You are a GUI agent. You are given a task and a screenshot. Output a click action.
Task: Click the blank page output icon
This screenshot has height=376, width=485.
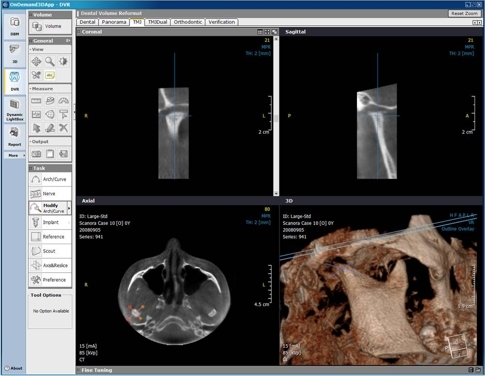click(x=50, y=154)
